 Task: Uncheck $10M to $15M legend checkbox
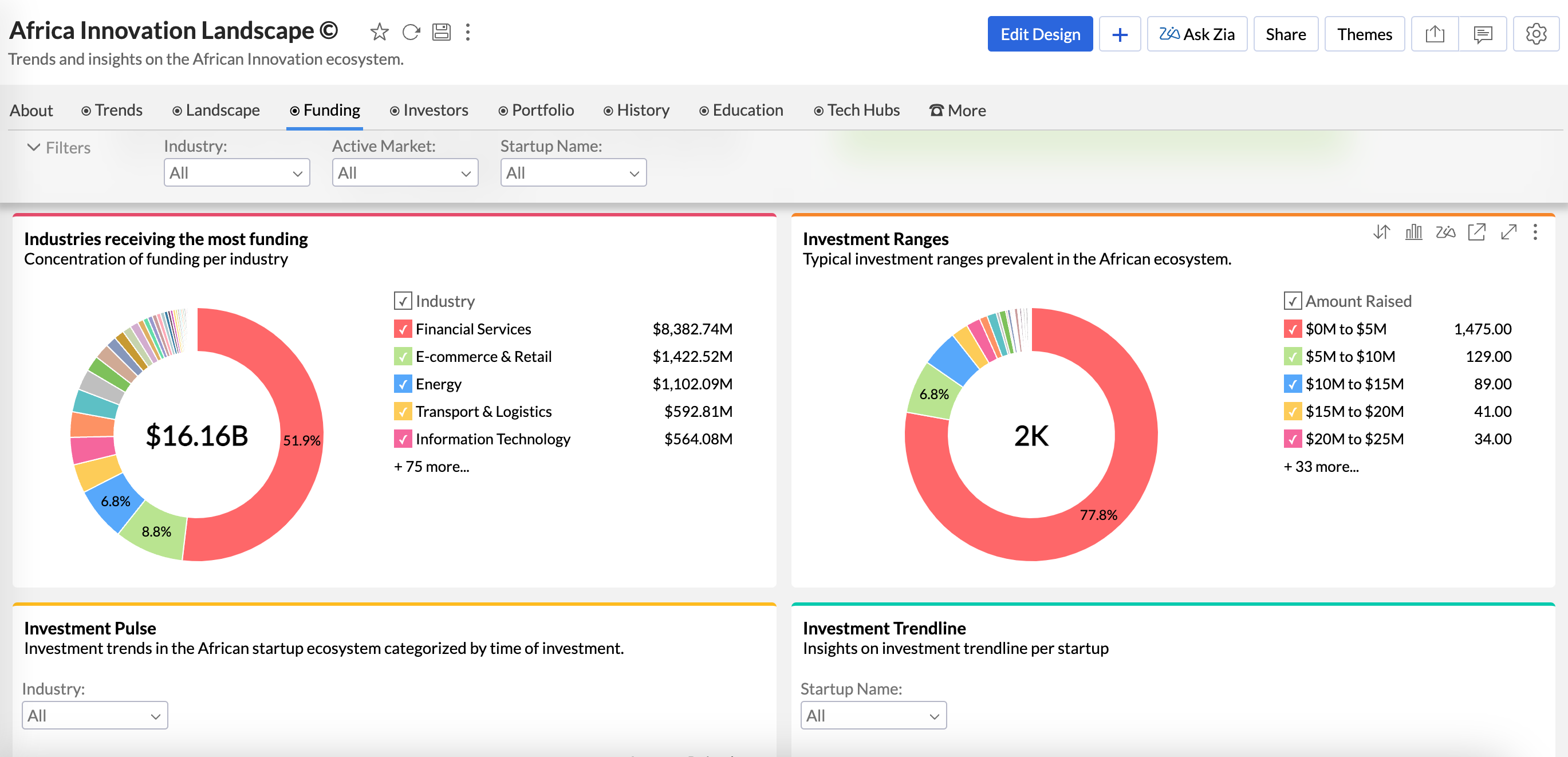pyautogui.click(x=1293, y=384)
